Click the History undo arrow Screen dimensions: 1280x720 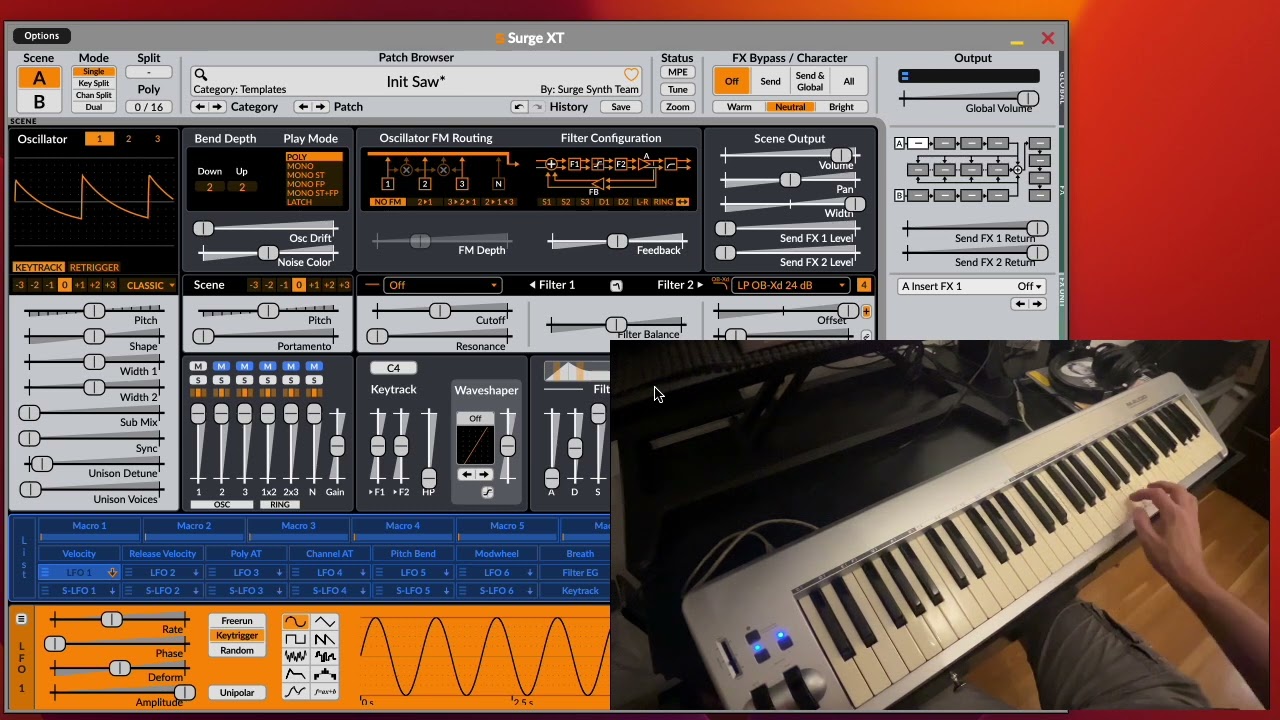click(518, 107)
